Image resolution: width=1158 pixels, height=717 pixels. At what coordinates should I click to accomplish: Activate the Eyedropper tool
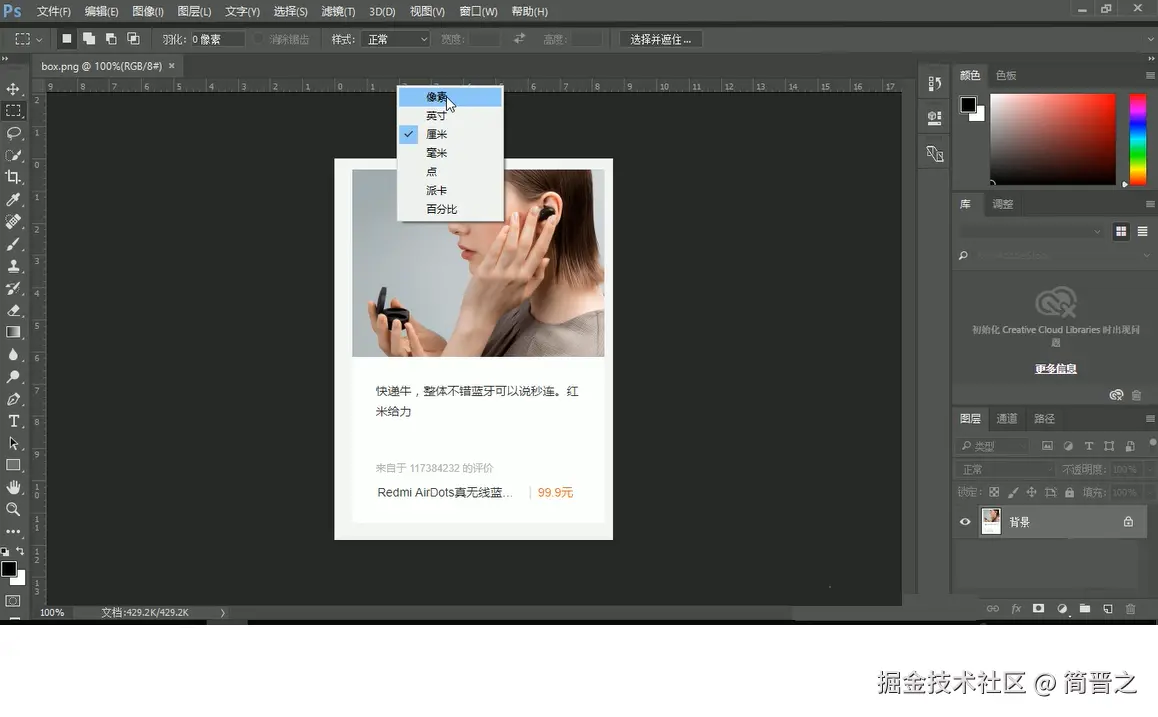[13, 200]
